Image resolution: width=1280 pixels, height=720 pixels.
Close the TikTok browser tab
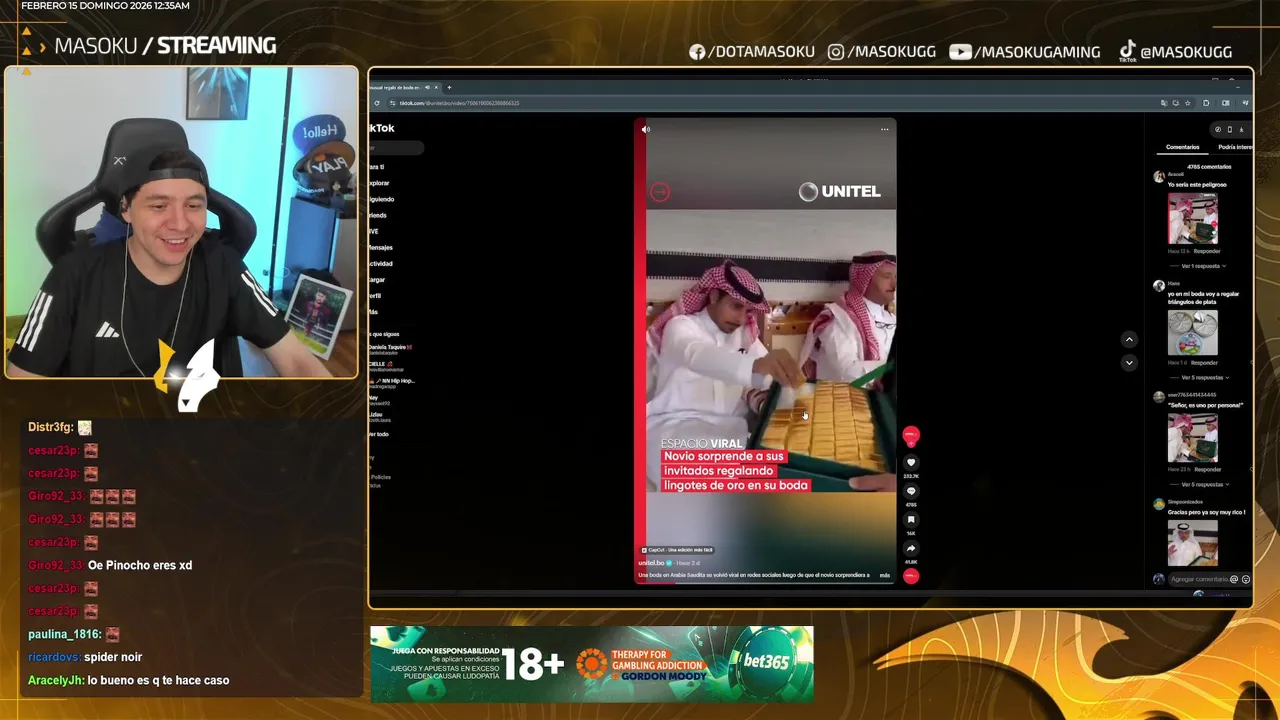coord(436,87)
